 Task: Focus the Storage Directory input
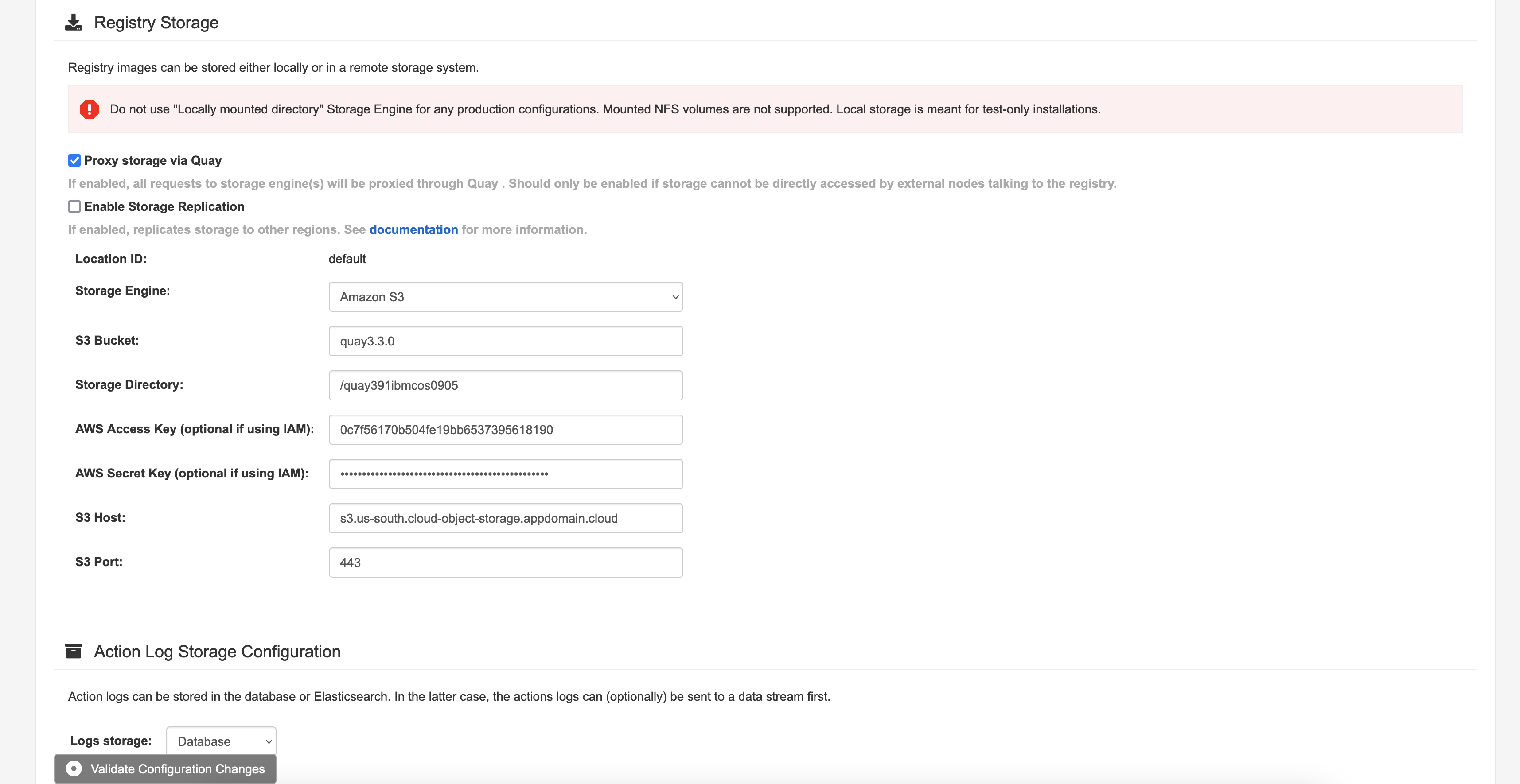pos(505,385)
